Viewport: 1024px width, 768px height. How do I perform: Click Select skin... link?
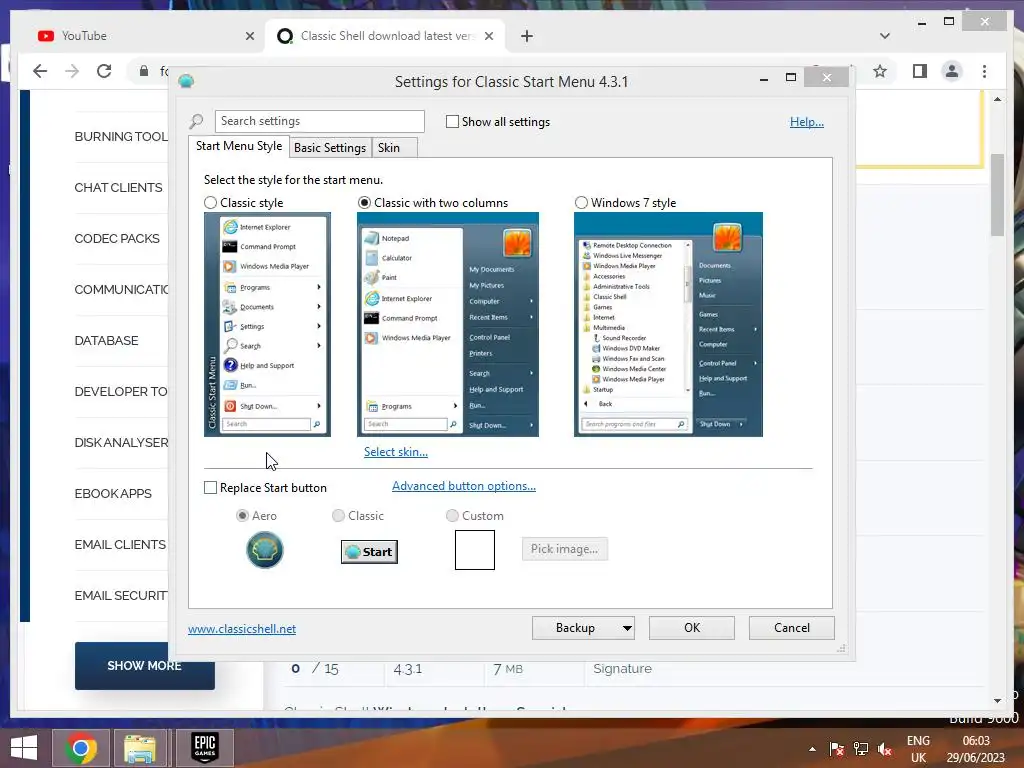point(396,452)
